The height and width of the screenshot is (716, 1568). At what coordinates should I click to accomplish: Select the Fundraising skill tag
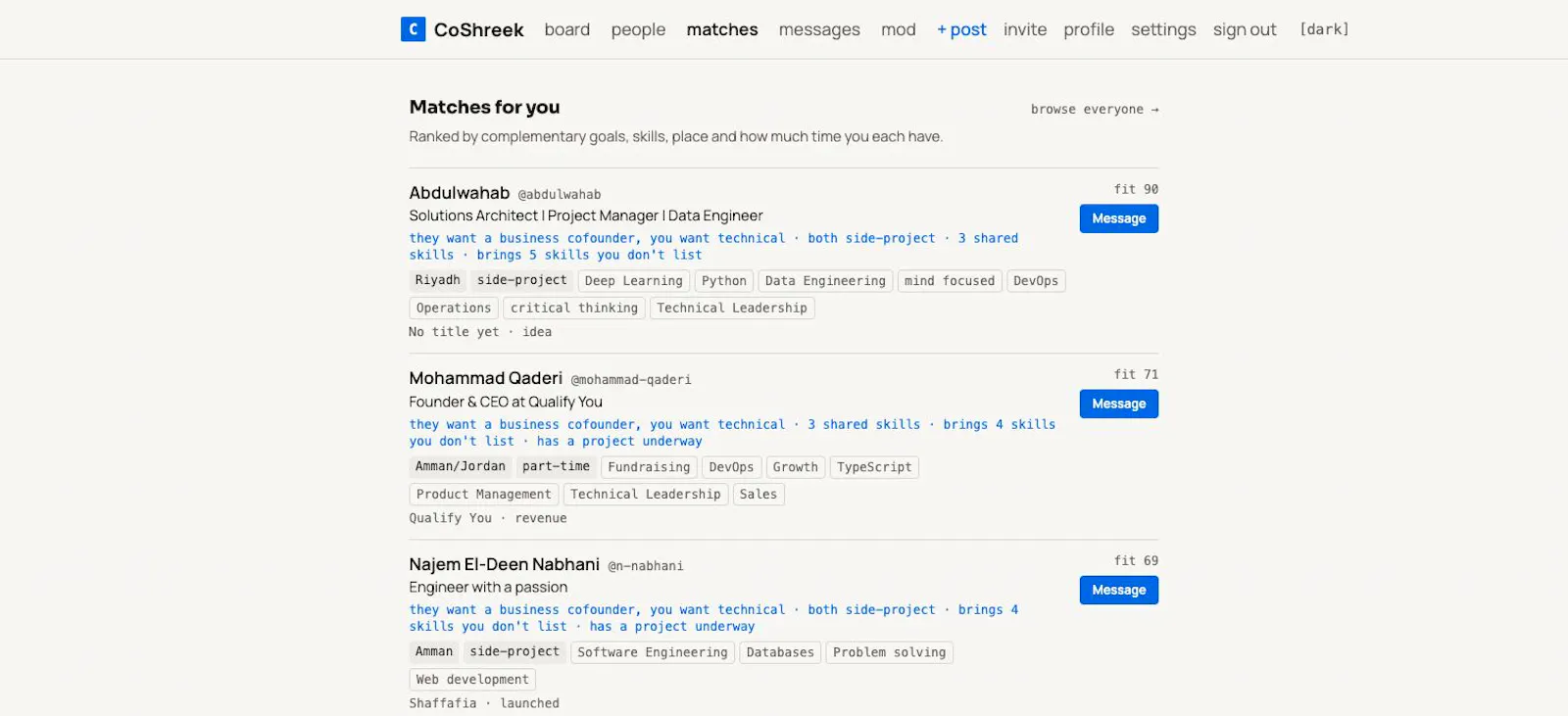coord(649,467)
